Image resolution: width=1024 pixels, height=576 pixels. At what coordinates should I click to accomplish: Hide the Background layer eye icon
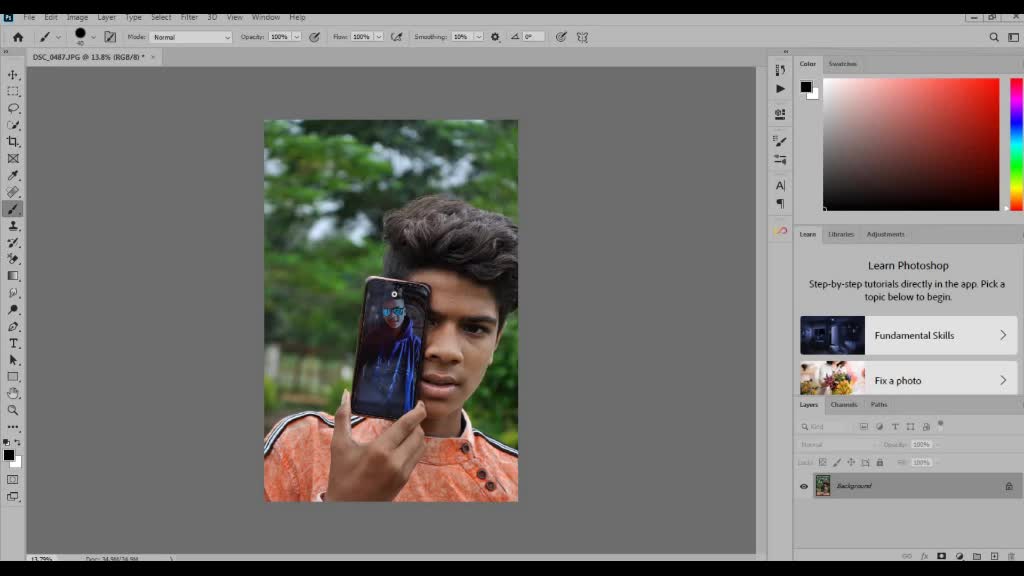tap(804, 487)
